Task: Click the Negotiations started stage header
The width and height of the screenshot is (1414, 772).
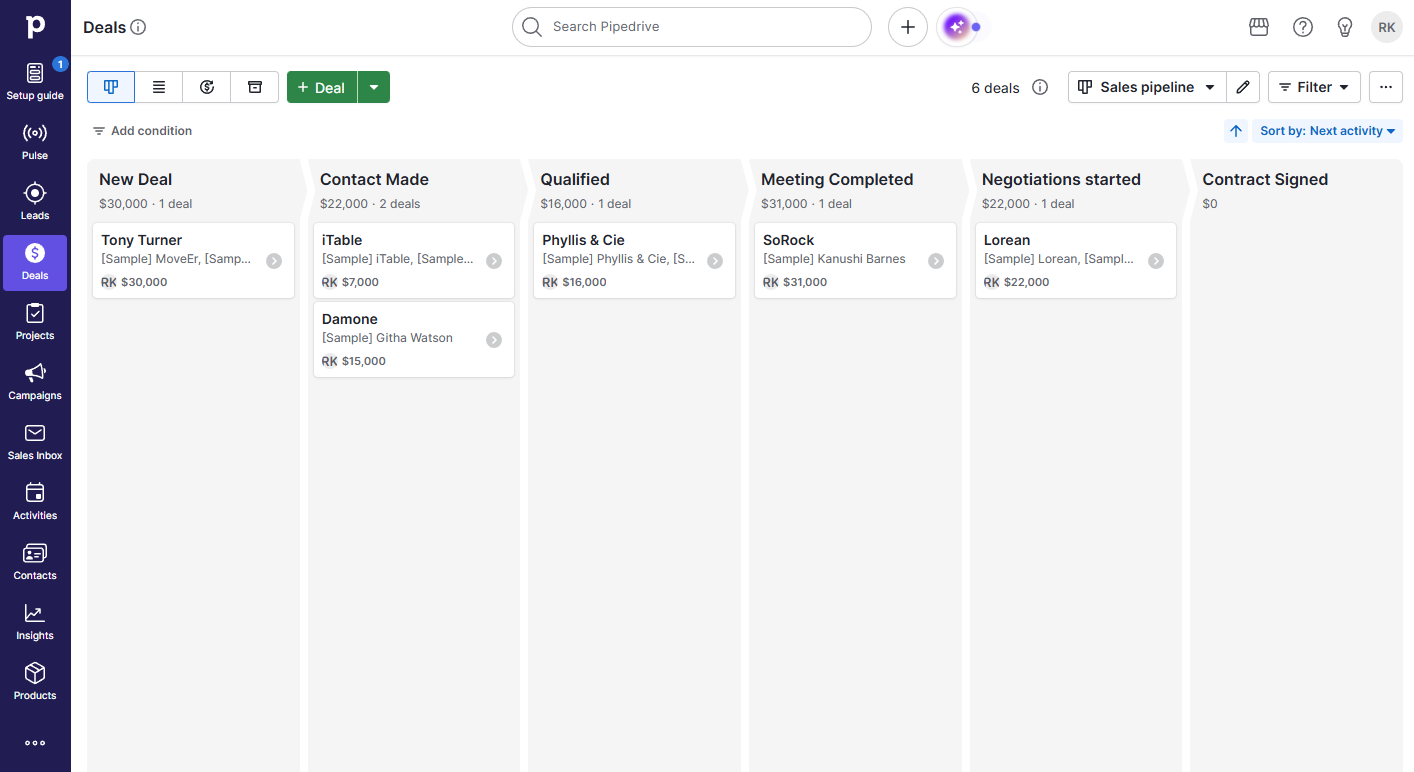Action: coord(1061,180)
